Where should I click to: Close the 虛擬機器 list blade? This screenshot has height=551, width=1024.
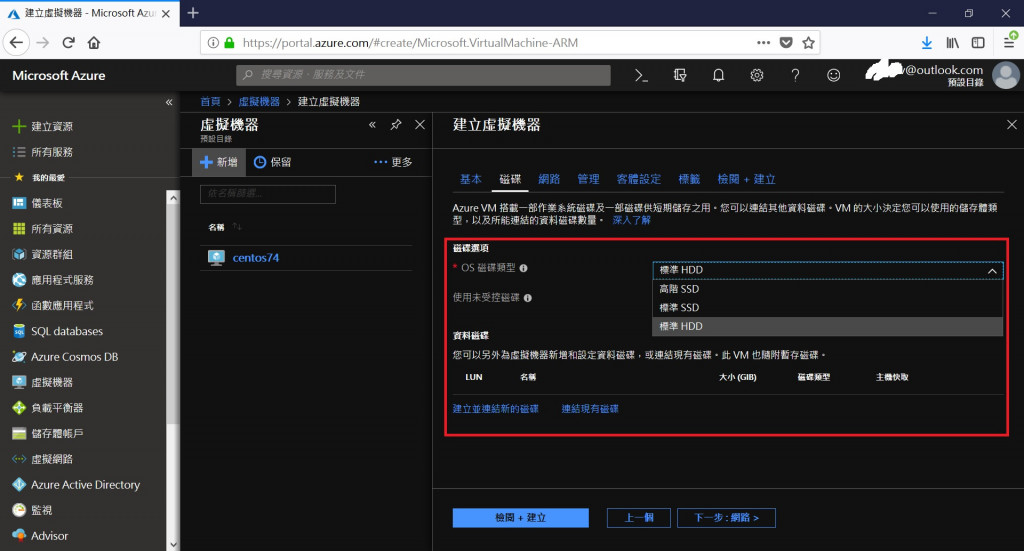420,125
